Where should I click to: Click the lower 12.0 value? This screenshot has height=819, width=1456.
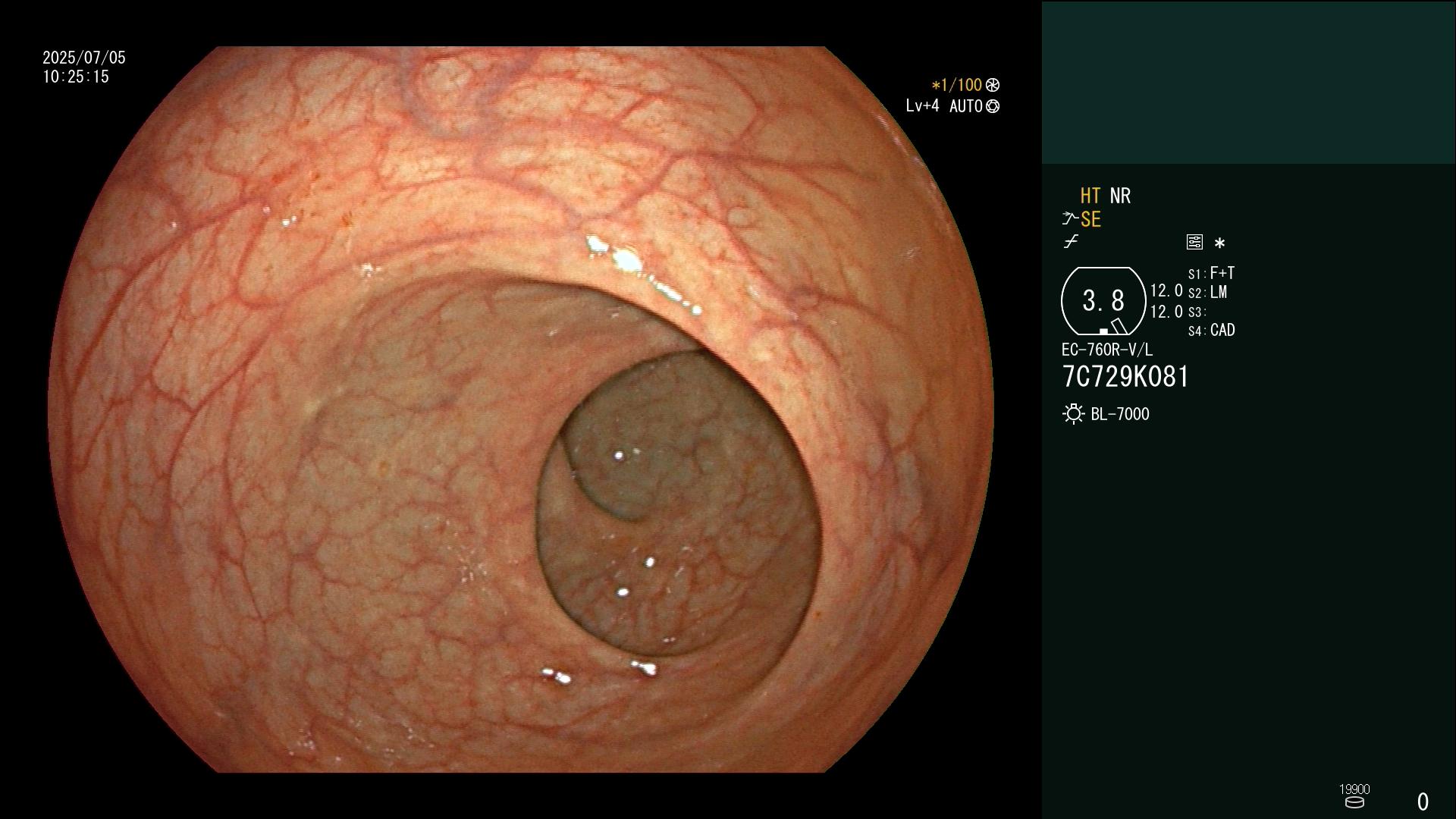(x=1166, y=312)
